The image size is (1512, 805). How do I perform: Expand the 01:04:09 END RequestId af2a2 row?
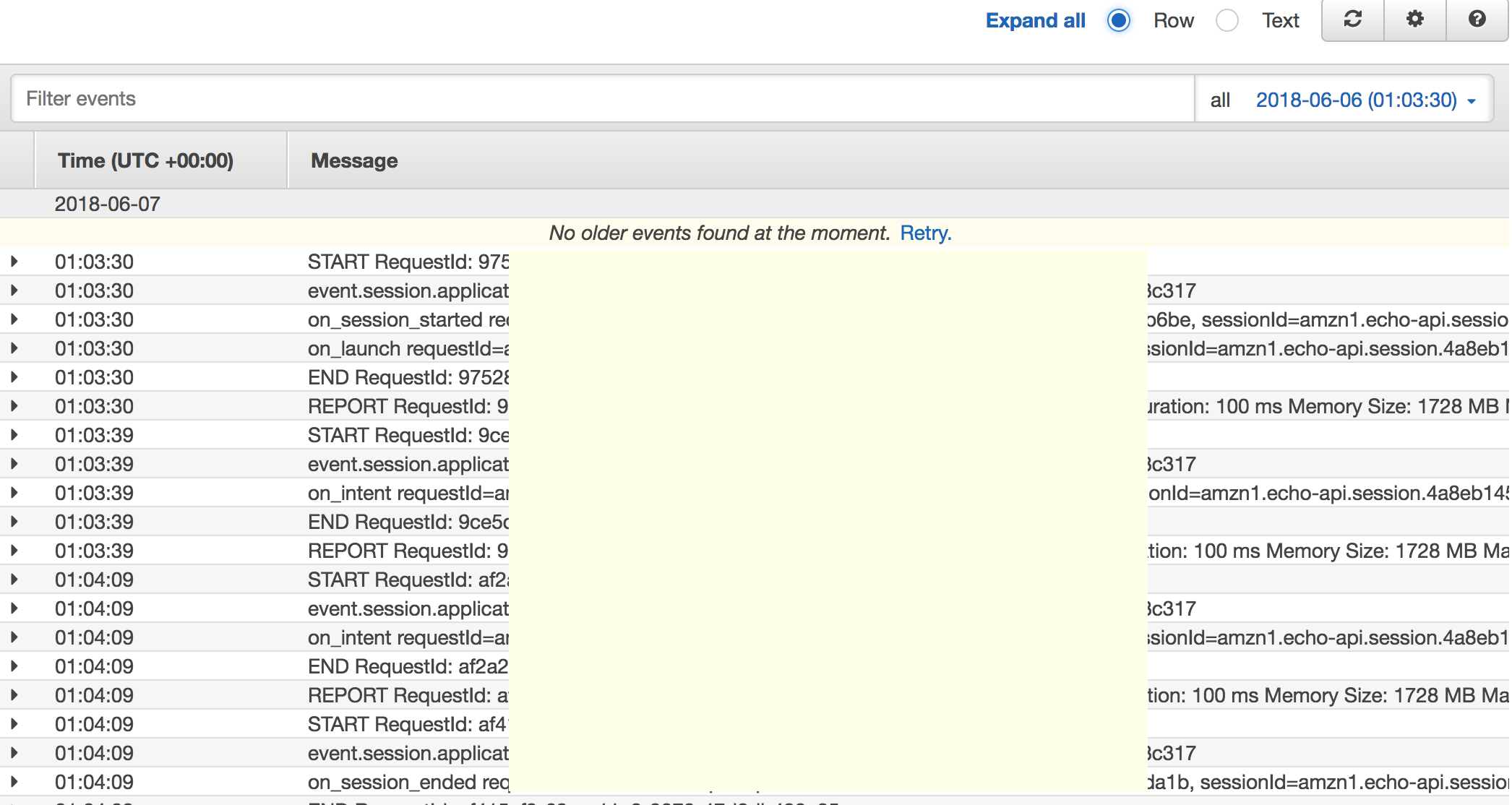[x=14, y=666]
